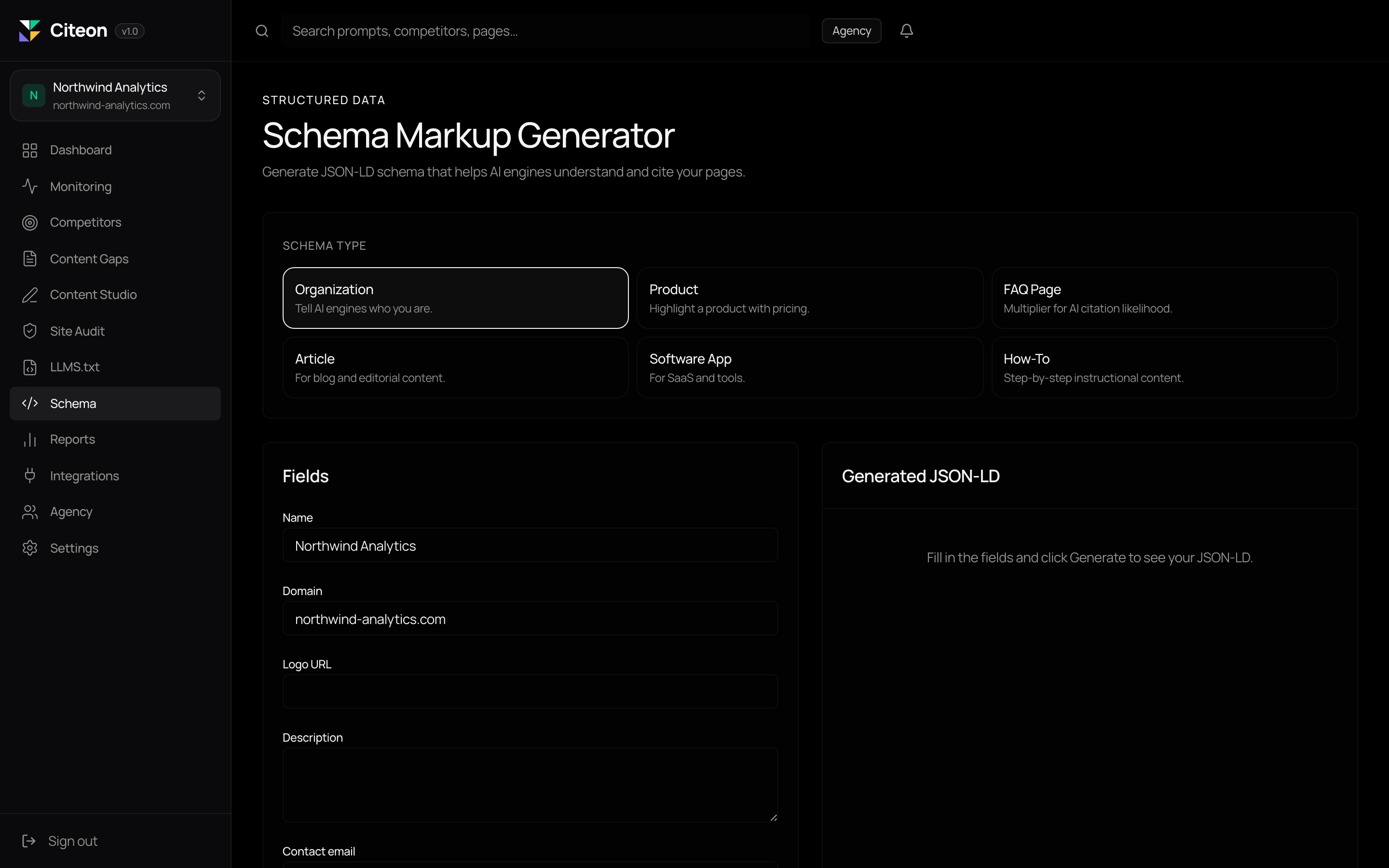
Task: Click the Content Studio pencil icon
Action: pos(30,295)
